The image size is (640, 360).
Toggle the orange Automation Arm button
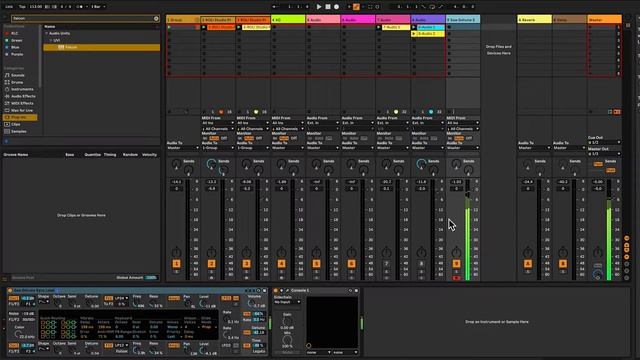(x=356, y=7)
